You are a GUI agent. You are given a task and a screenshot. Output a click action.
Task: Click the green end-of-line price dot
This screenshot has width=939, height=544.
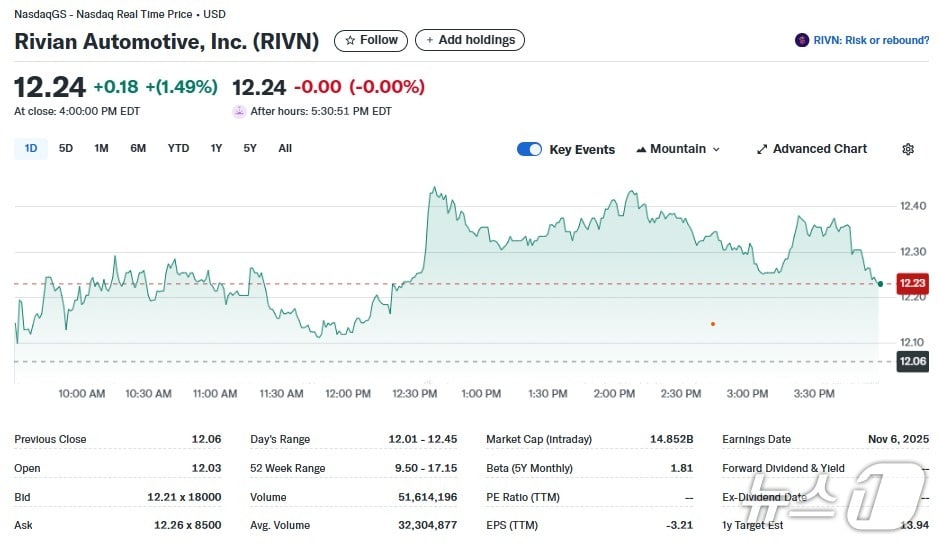(x=879, y=284)
